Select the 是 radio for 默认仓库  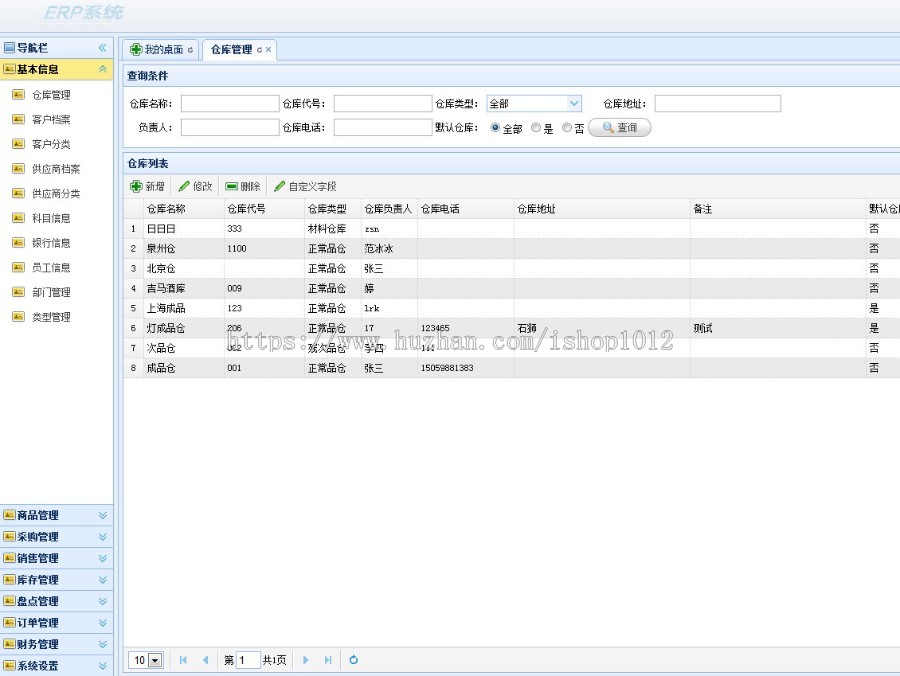pos(536,128)
